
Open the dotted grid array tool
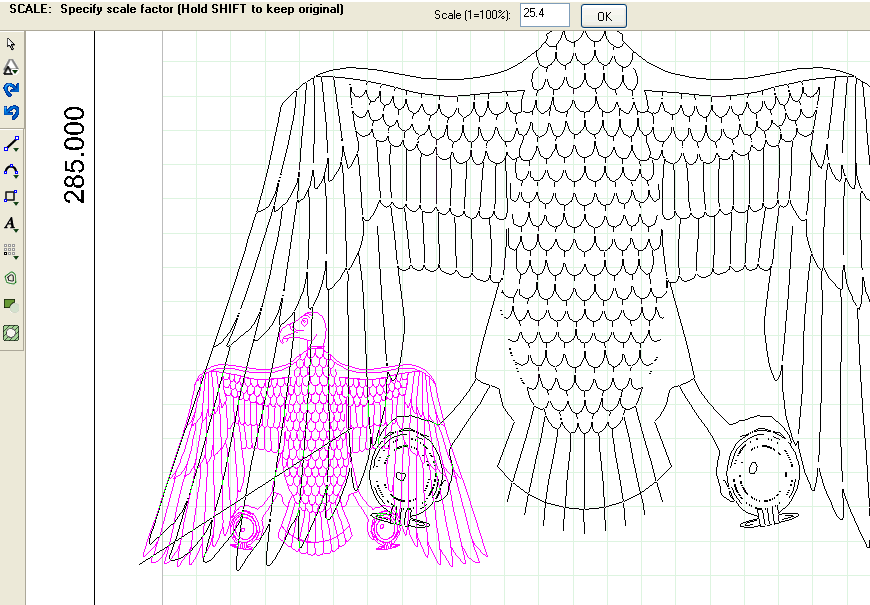[11, 251]
